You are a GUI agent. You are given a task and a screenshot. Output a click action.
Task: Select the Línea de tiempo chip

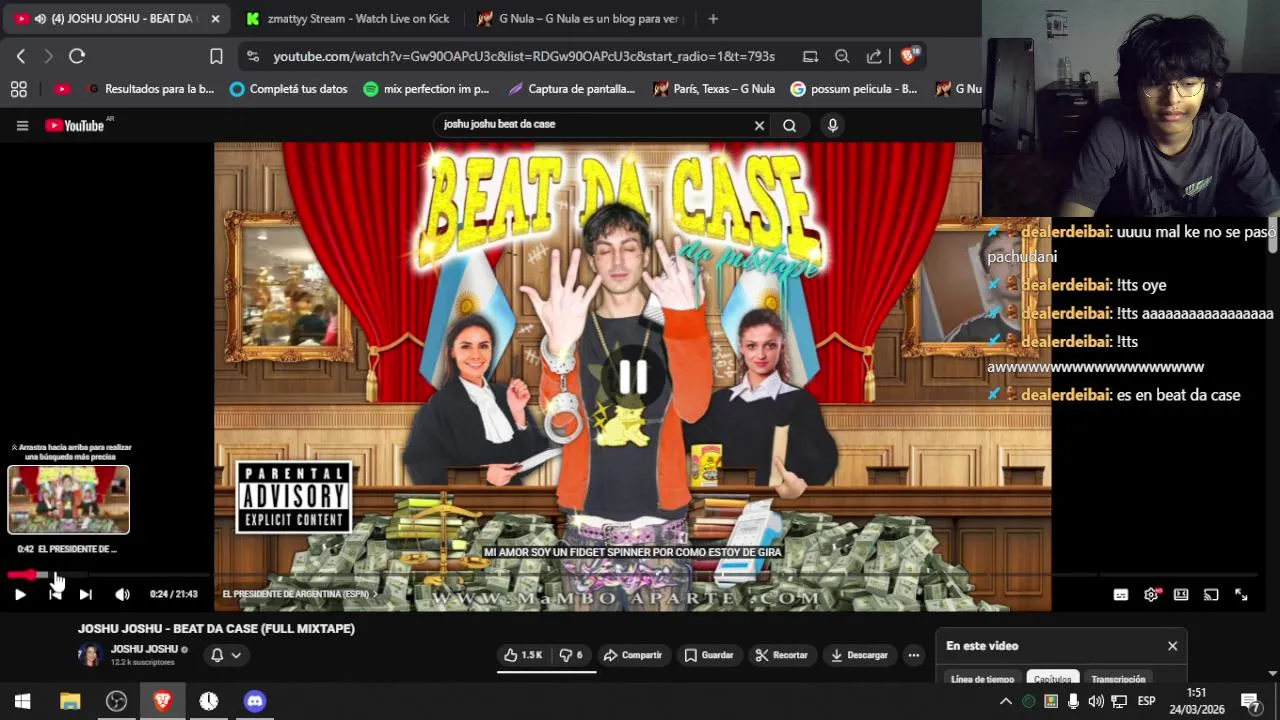[x=982, y=679]
